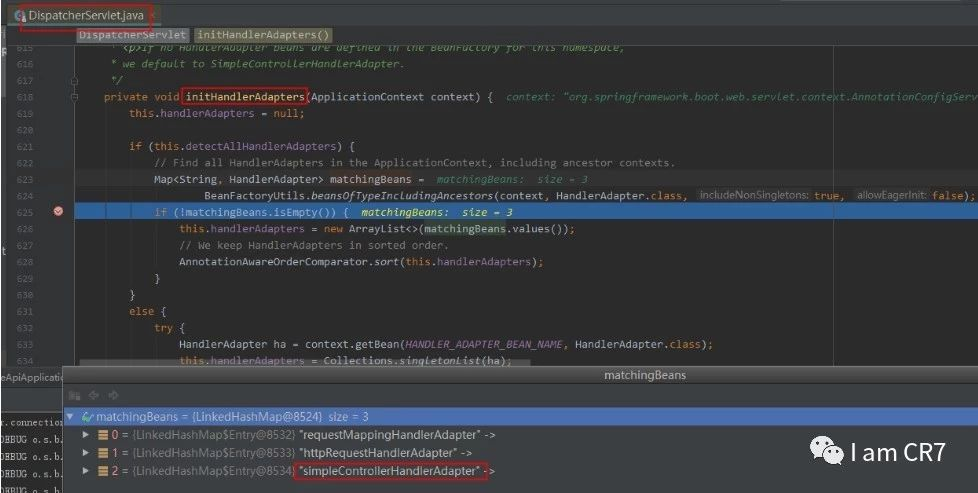Click the 'Find all HandlerAdapters' comment line
This screenshot has height=493, width=978.
point(415,163)
